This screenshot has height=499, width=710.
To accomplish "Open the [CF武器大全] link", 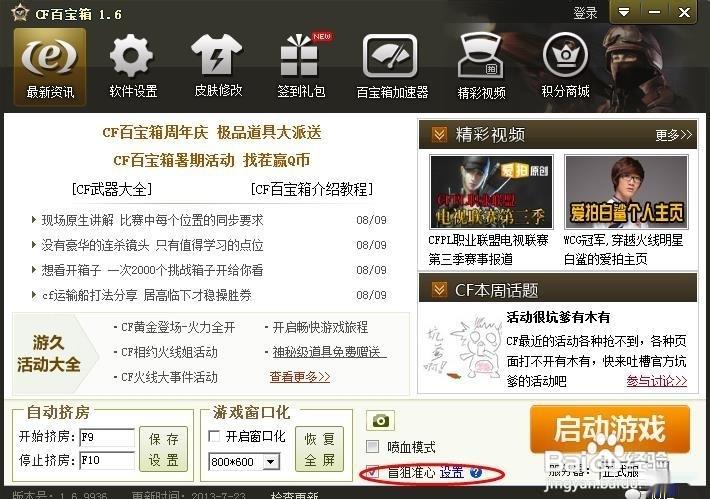I will pos(112,189).
